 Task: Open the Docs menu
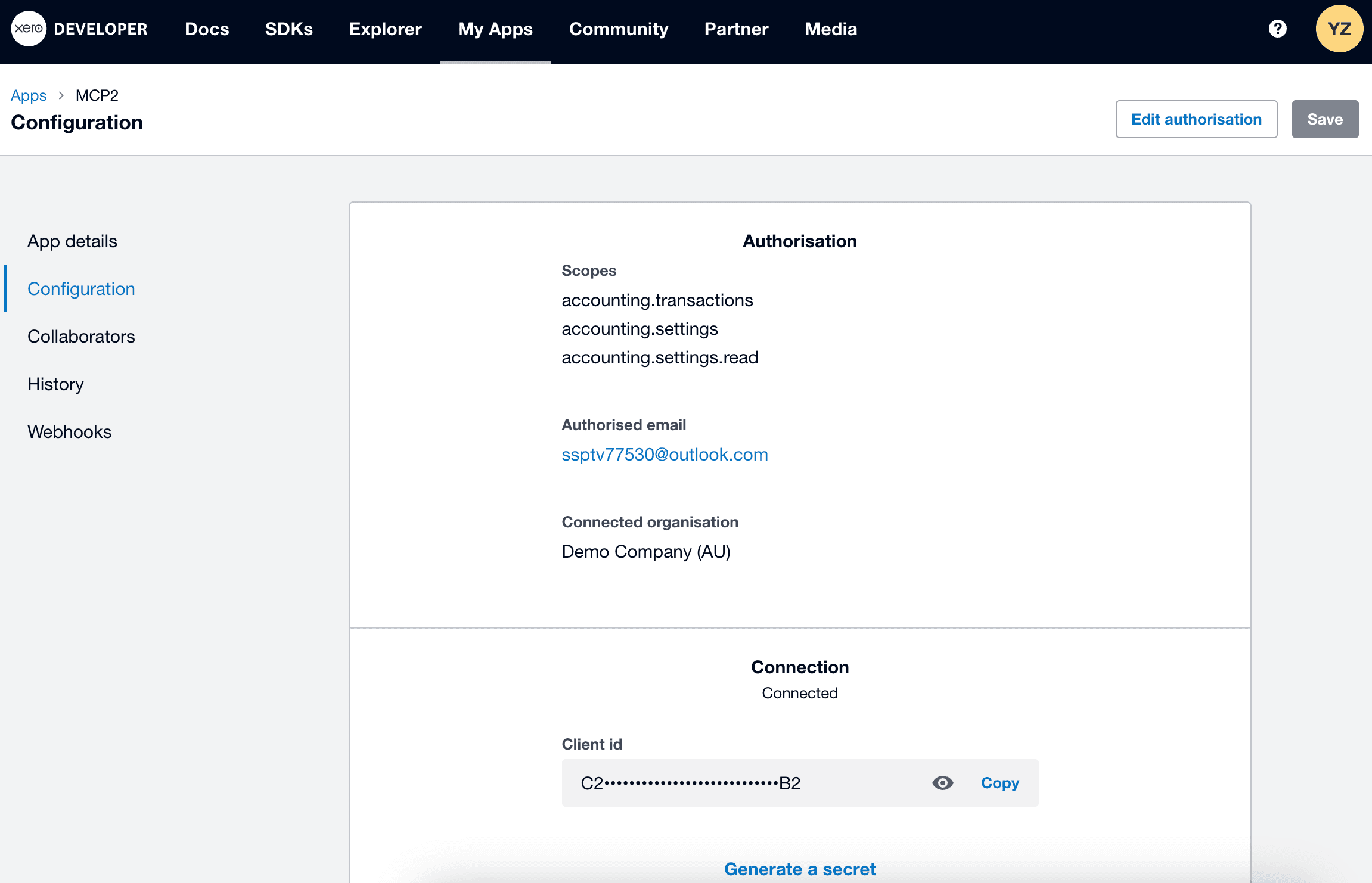click(207, 29)
